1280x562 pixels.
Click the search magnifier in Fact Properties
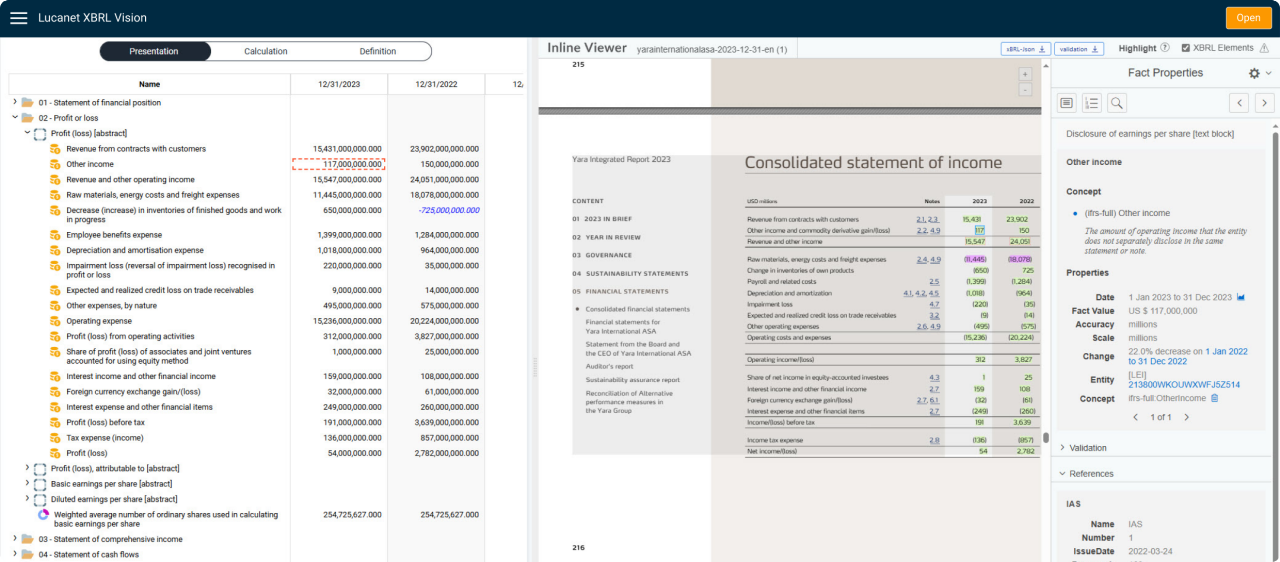point(1117,103)
